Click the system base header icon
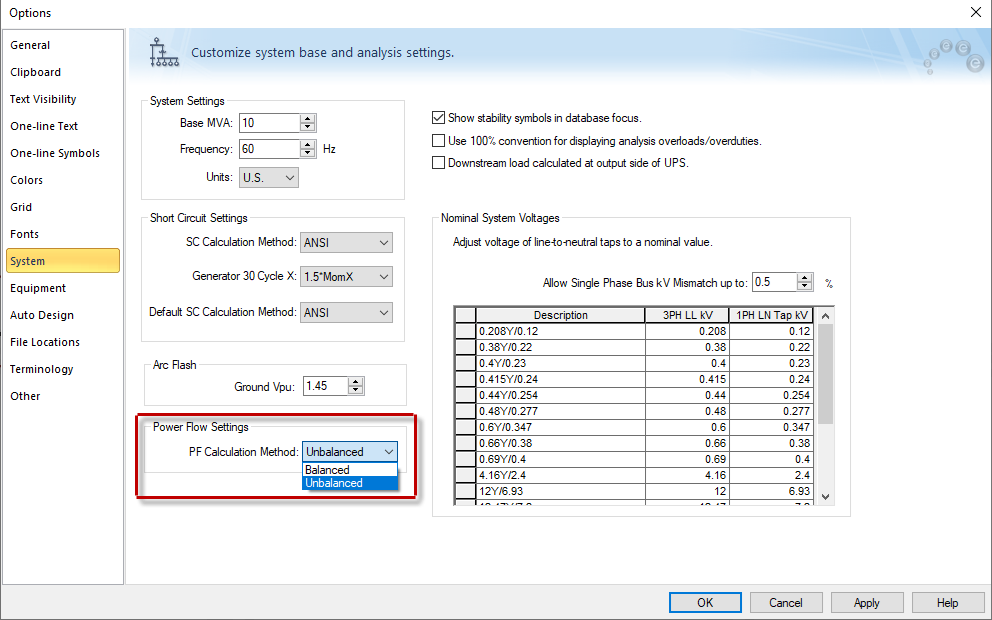This screenshot has width=992, height=620. tap(160, 52)
